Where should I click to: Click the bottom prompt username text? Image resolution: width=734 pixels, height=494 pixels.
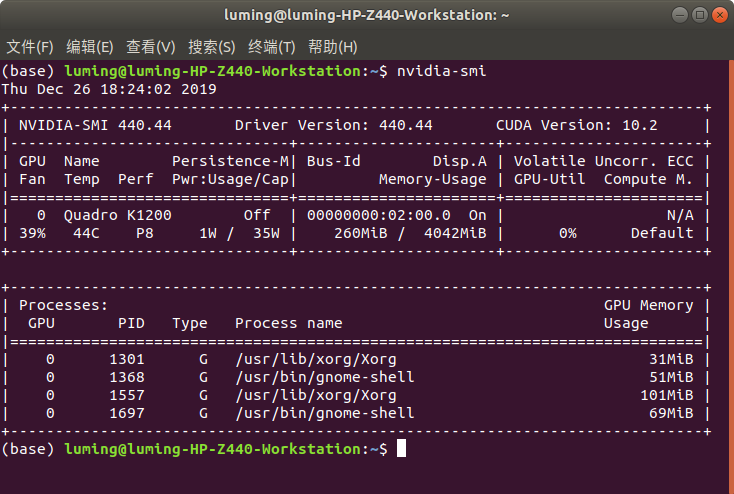pyautogui.click(x=212, y=449)
